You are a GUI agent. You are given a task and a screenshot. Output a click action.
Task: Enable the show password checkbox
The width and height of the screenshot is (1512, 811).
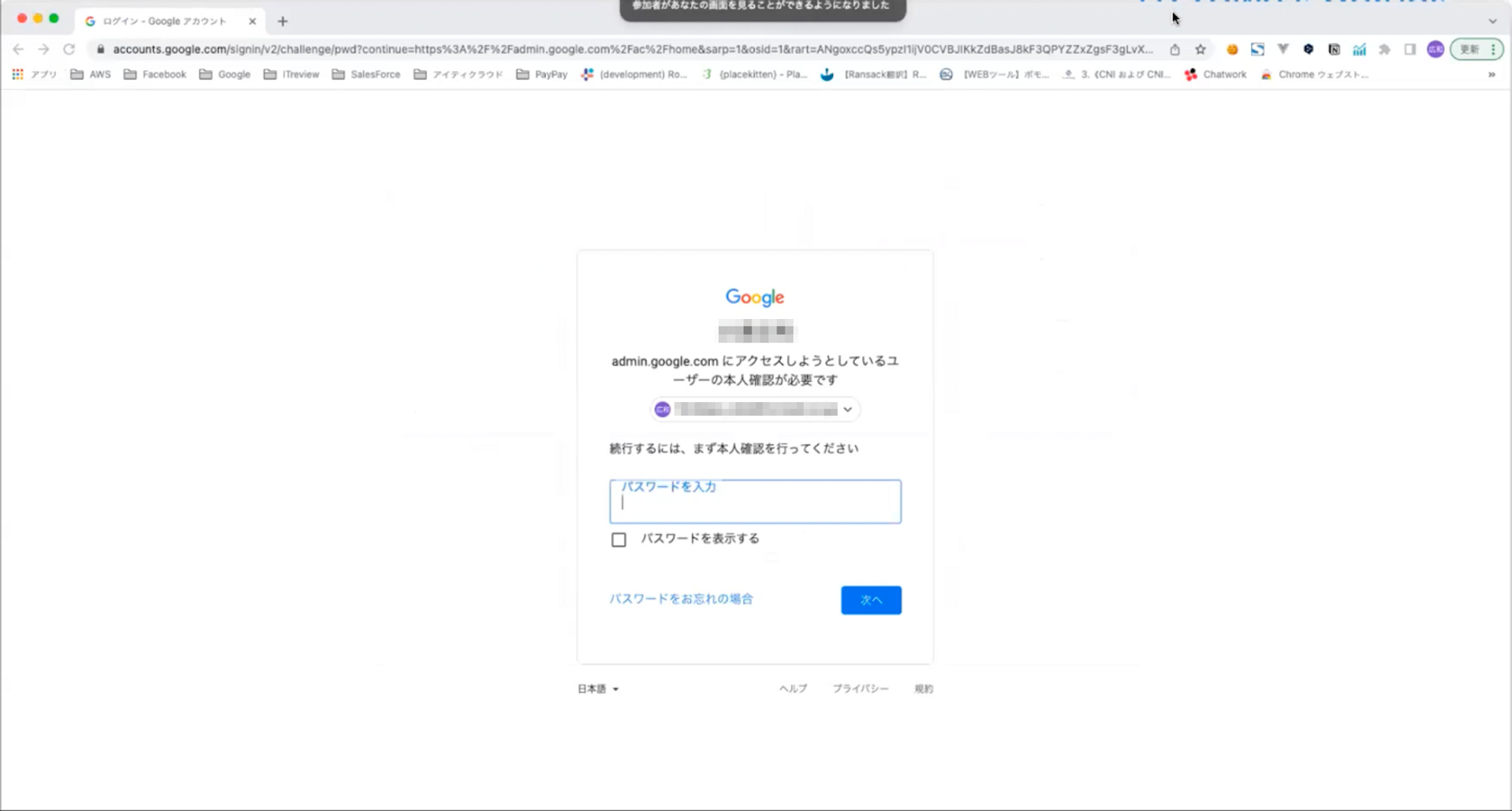click(x=618, y=540)
